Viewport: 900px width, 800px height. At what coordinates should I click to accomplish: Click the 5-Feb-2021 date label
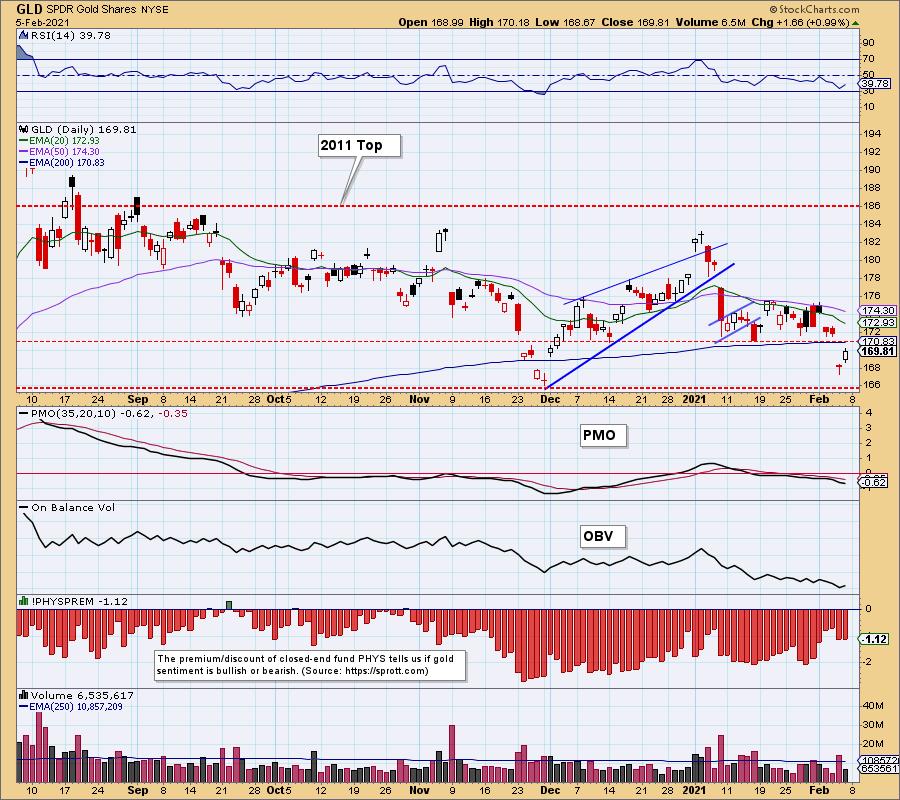point(43,22)
